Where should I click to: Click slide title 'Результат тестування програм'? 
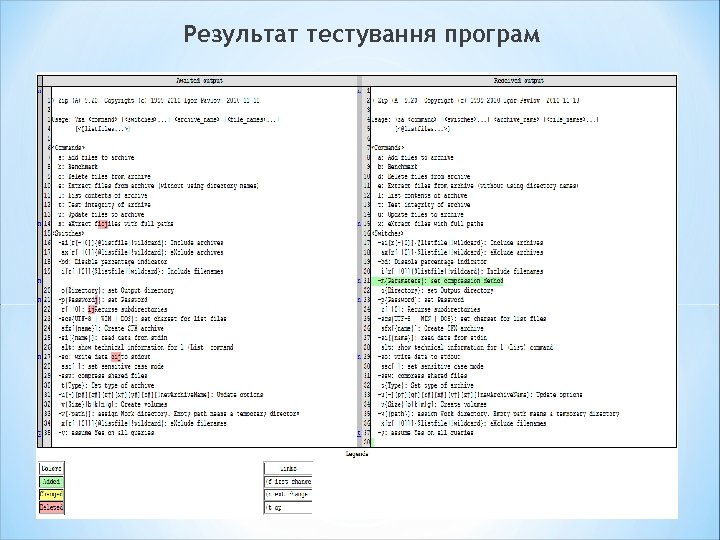(362, 35)
